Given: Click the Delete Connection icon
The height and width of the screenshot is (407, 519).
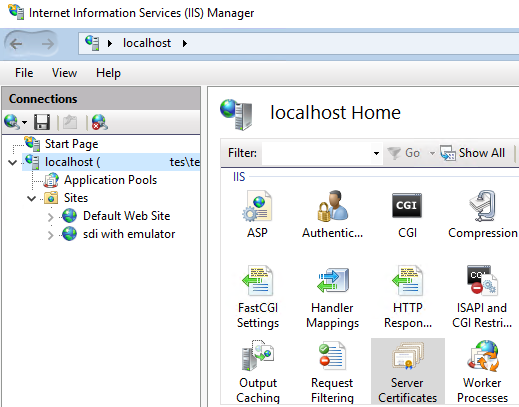Looking at the screenshot, I should [x=99, y=122].
